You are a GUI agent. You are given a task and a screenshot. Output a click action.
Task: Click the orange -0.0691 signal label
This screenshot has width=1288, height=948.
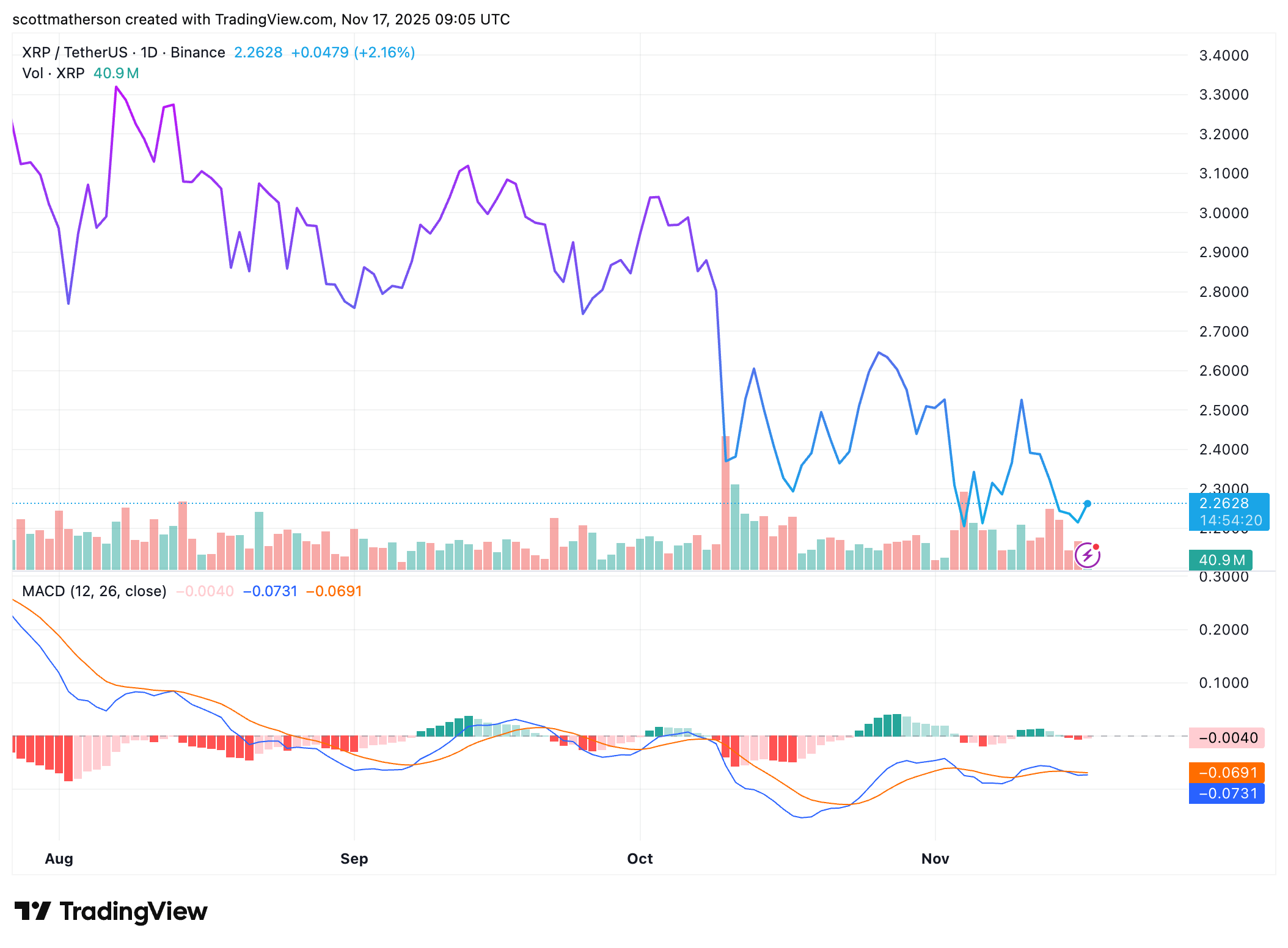tap(1226, 773)
